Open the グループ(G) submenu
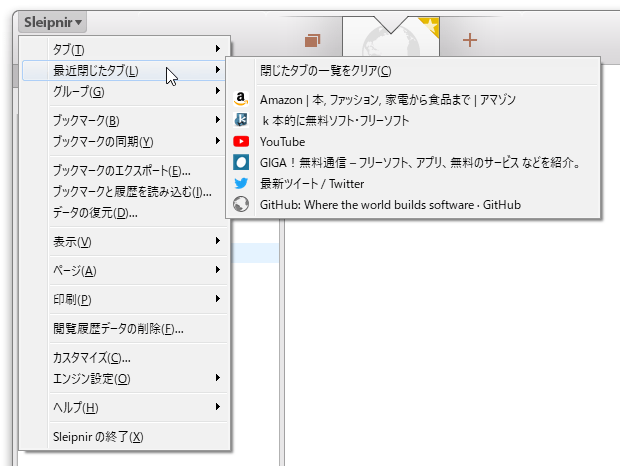 coord(125,91)
